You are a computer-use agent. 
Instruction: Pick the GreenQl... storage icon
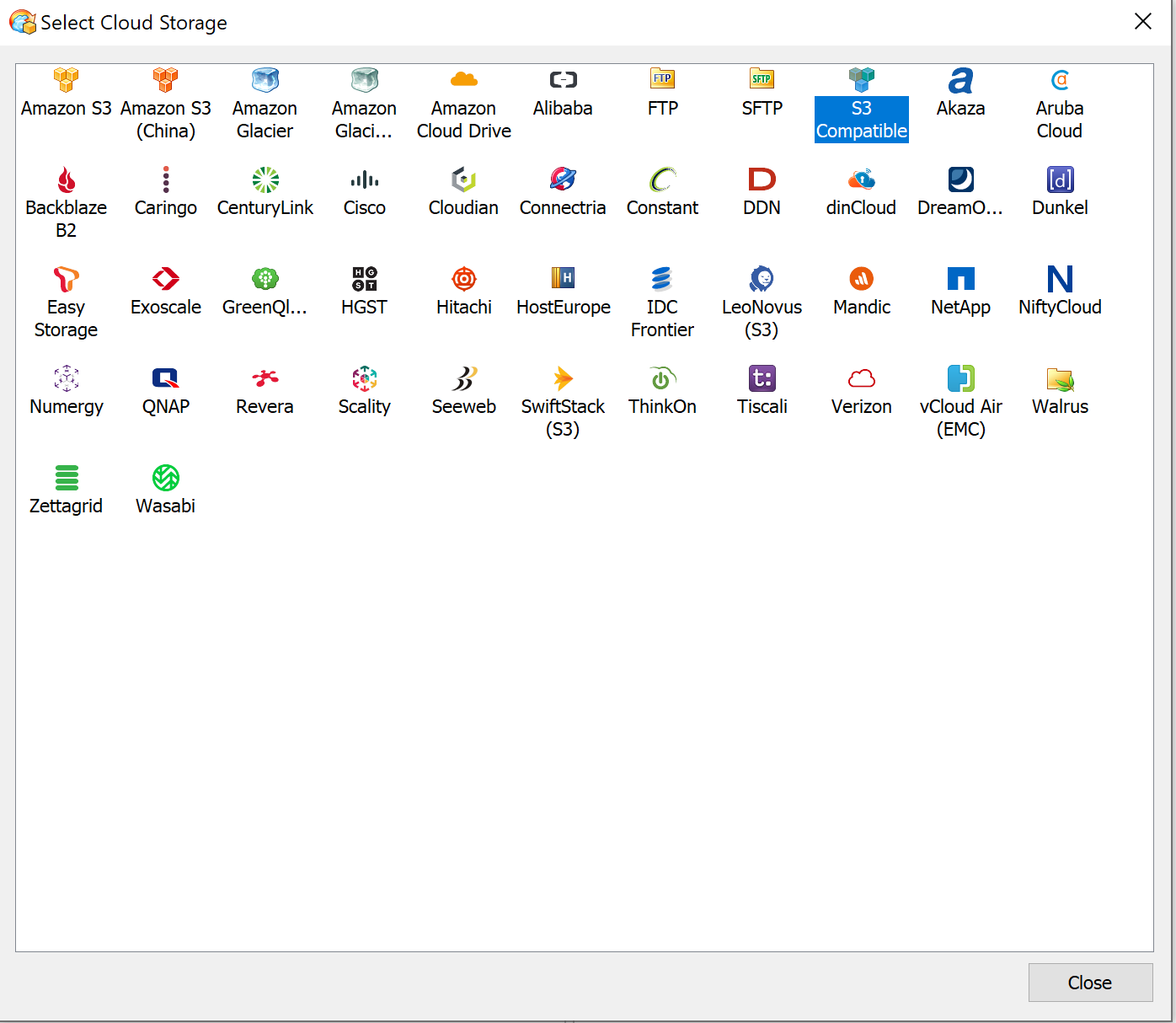[265, 279]
